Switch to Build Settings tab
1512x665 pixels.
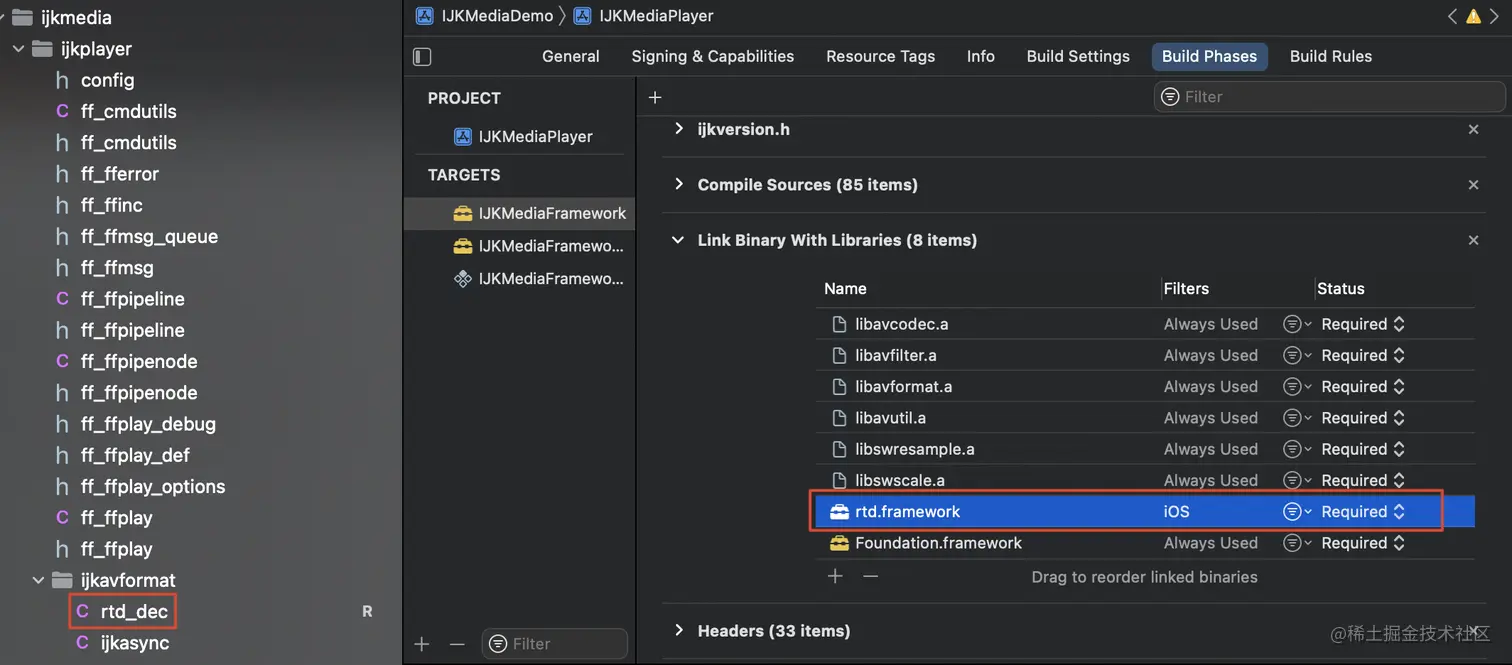[1078, 56]
